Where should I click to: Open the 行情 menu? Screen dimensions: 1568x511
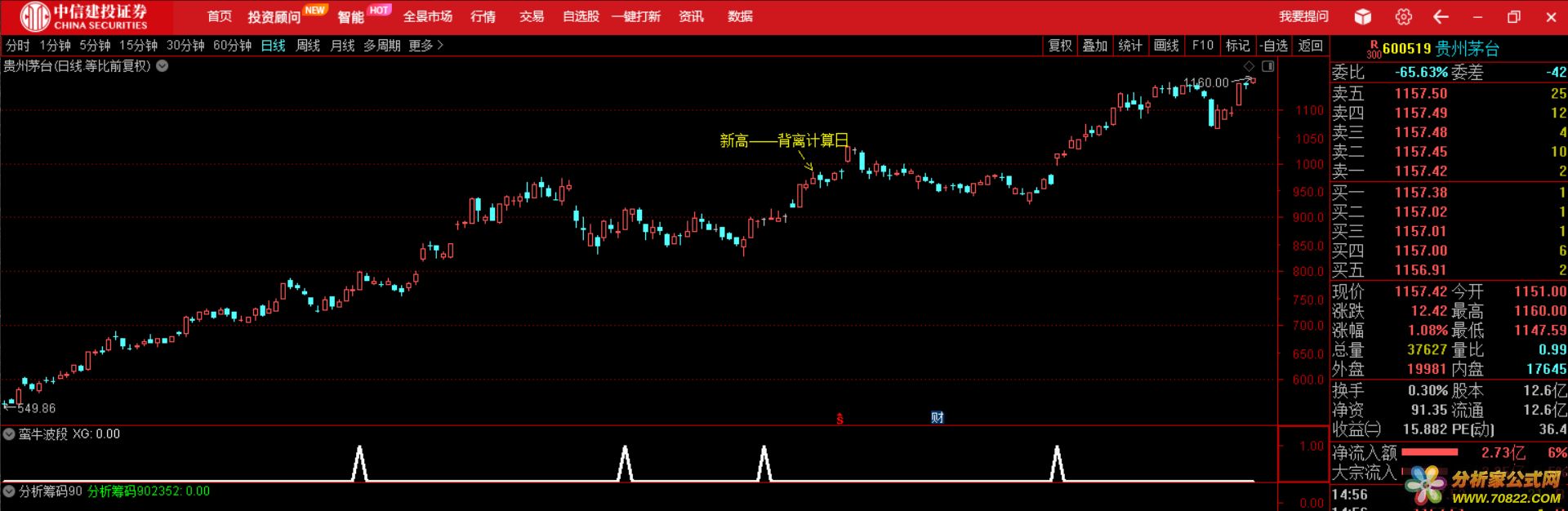point(483,16)
